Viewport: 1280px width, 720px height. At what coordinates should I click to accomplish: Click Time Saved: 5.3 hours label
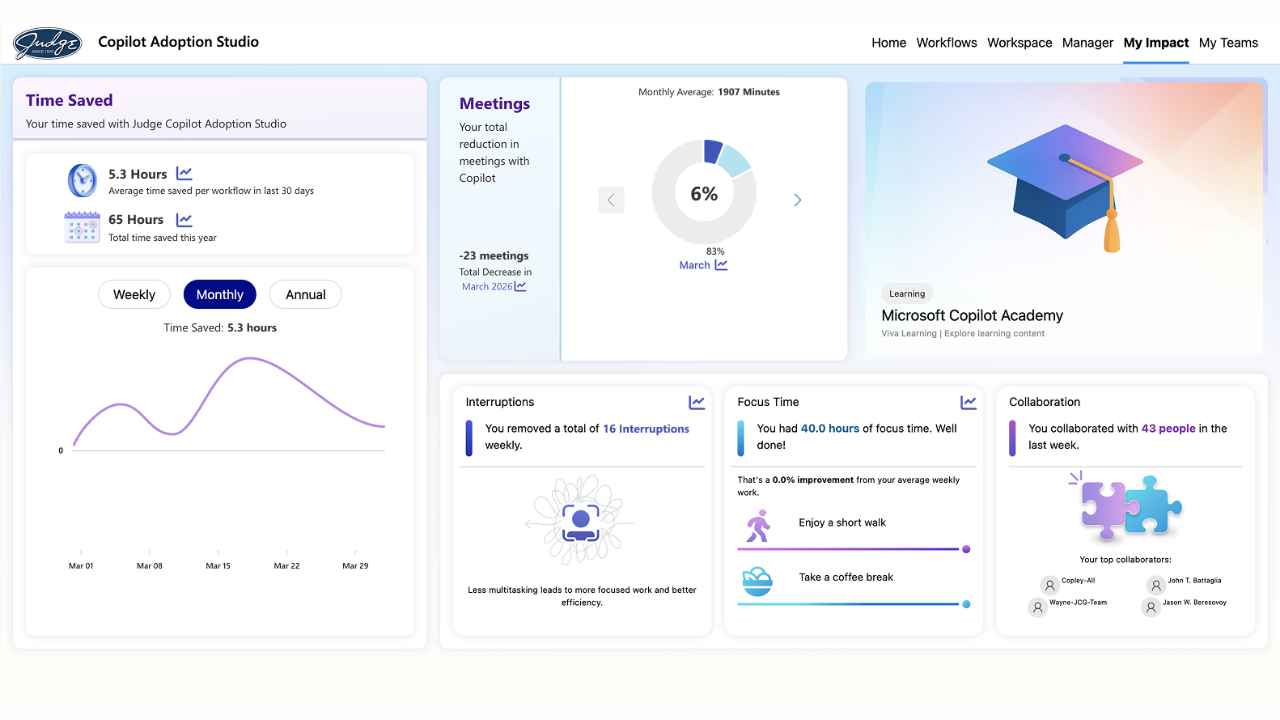(220, 327)
